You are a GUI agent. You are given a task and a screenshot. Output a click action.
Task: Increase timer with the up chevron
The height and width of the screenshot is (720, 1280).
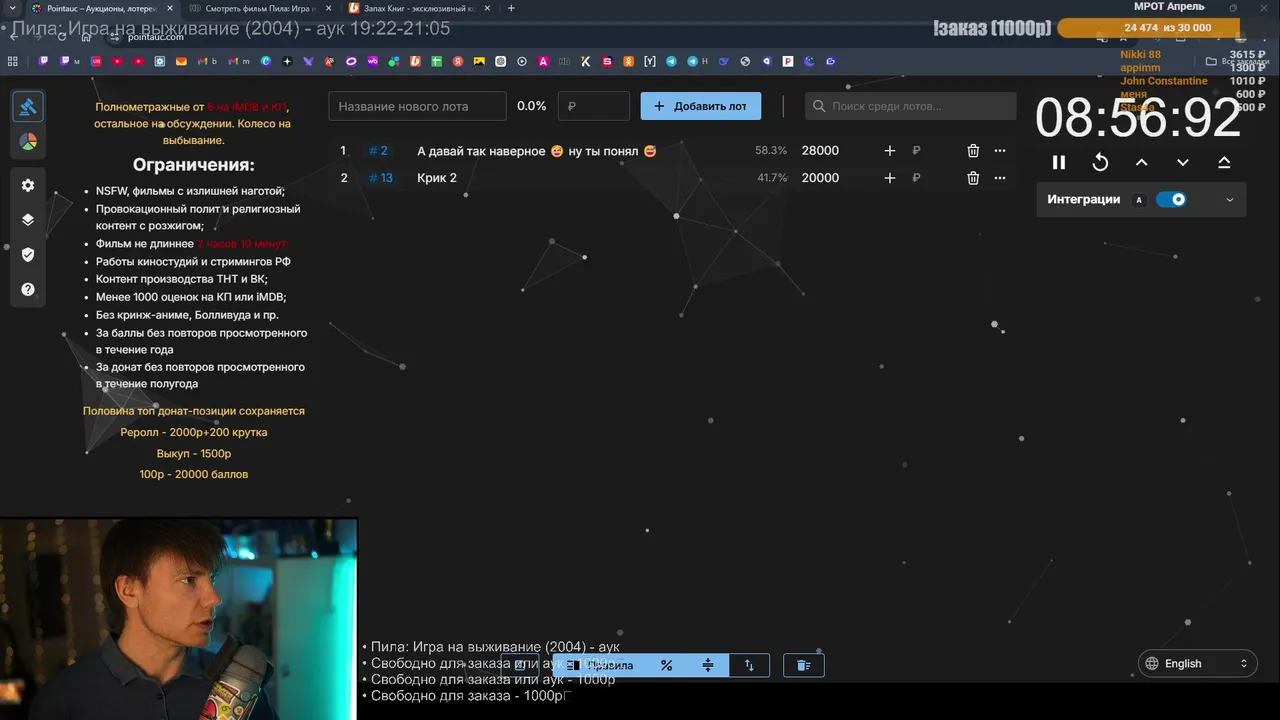pos(1142,162)
